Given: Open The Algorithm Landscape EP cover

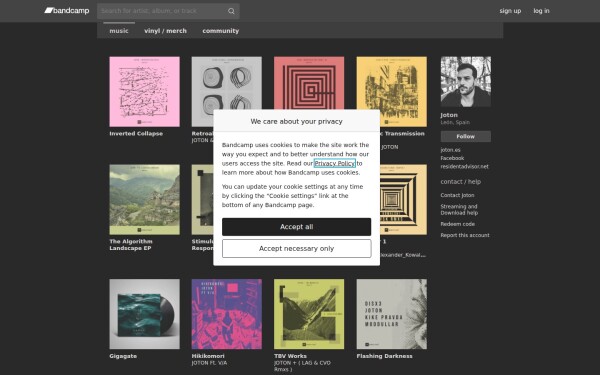Looking at the screenshot, I should [144, 199].
